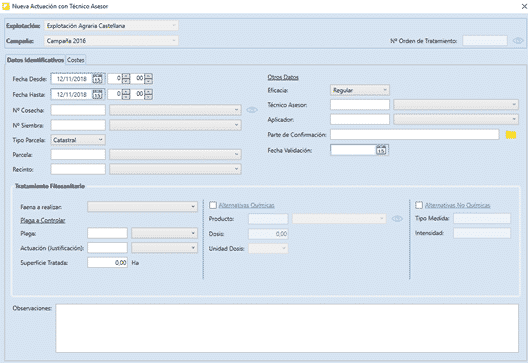Expand the Parcela dropdown list
The height and width of the screenshot is (363, 528).
tap(175, 155)
